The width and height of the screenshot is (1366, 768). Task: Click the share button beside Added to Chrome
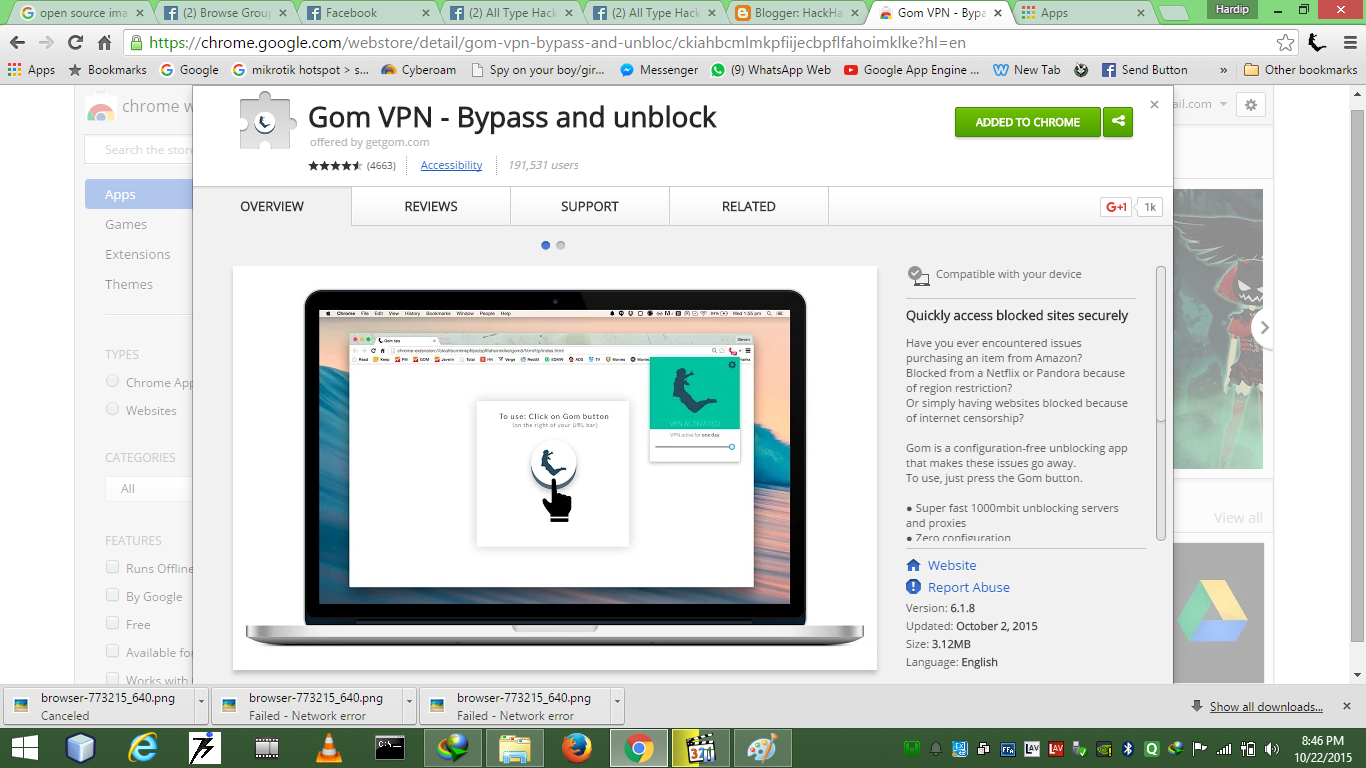click(1118, 122)
